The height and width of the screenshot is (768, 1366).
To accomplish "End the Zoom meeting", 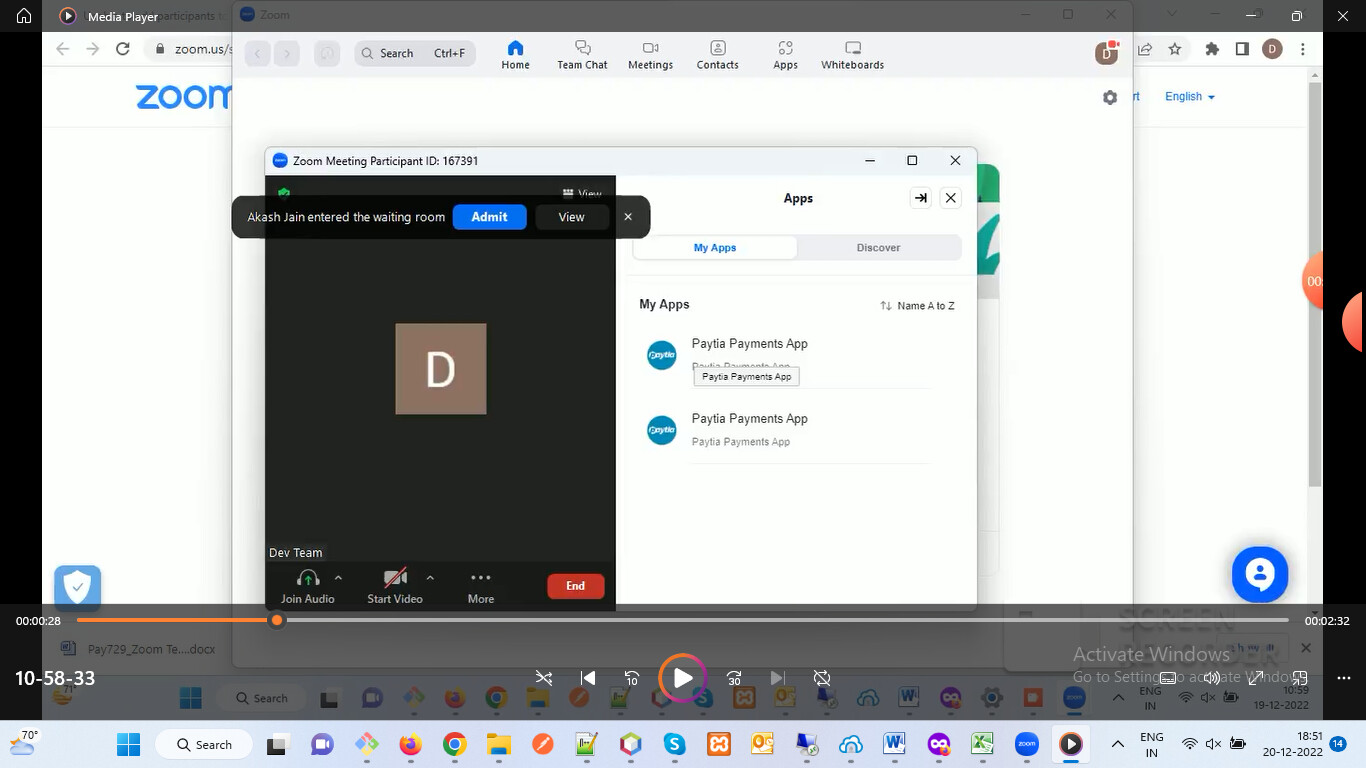I will [575, 586].
